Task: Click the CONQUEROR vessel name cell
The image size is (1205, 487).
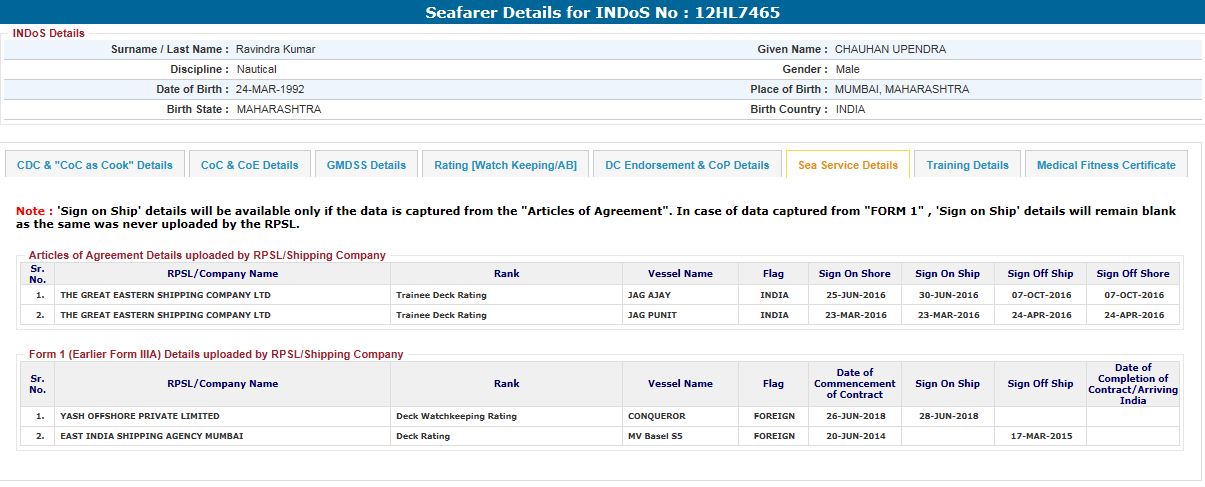Action: coord(658,416)
